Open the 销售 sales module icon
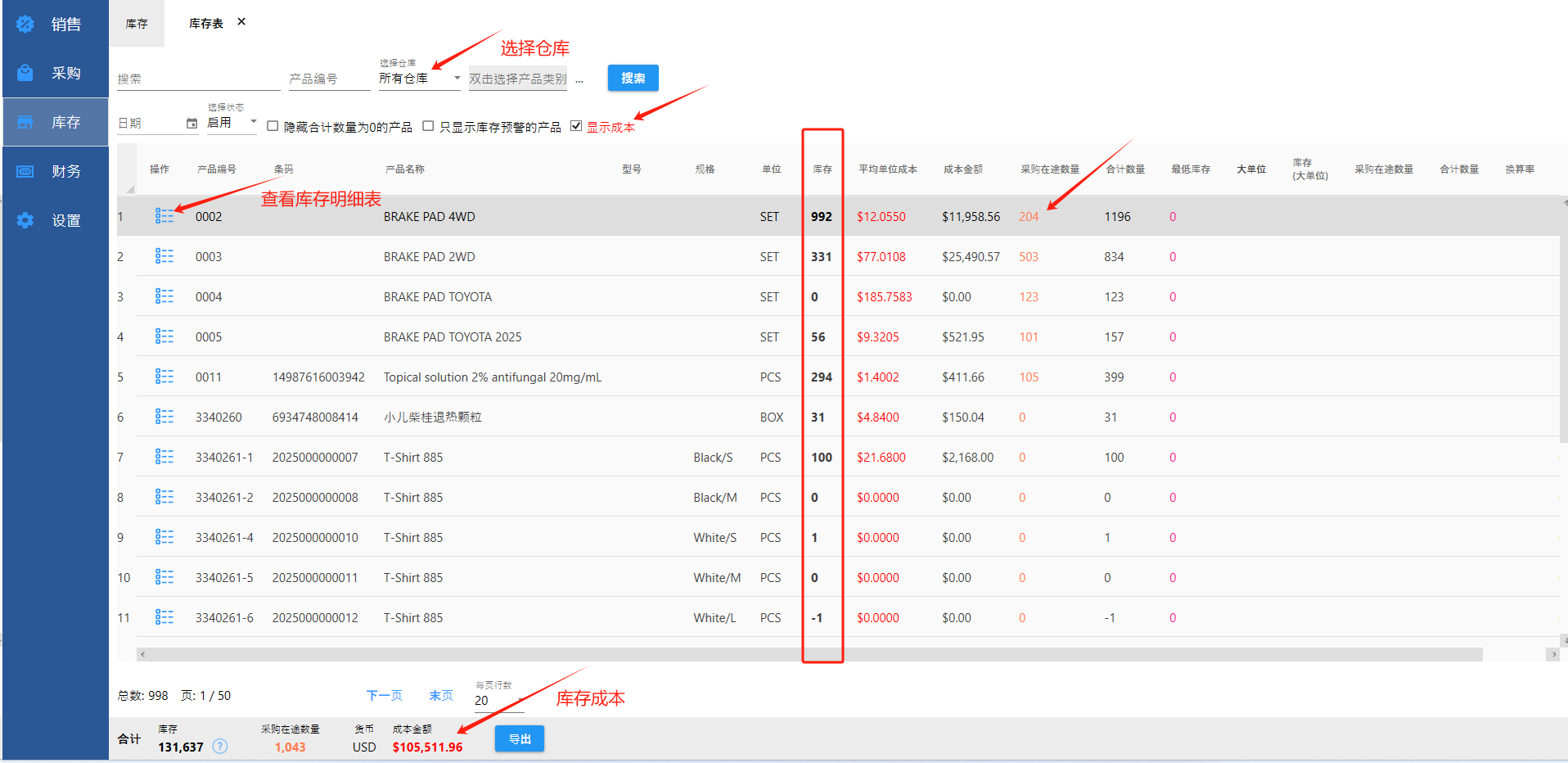 point(25,25)
